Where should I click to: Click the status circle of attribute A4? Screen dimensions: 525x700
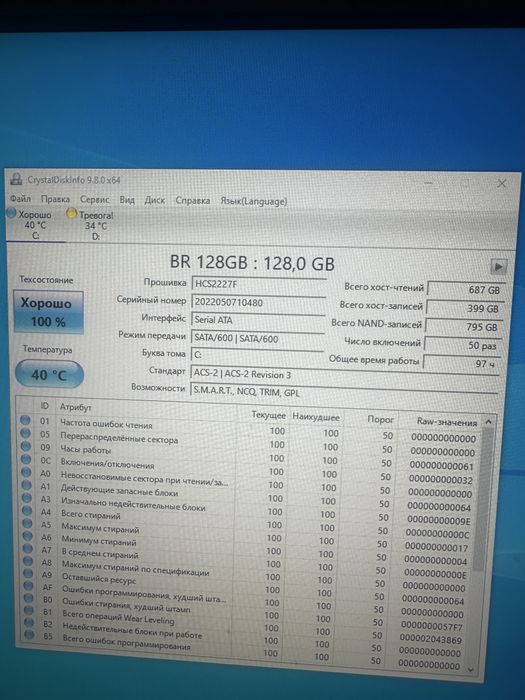(x=28, y=510)
